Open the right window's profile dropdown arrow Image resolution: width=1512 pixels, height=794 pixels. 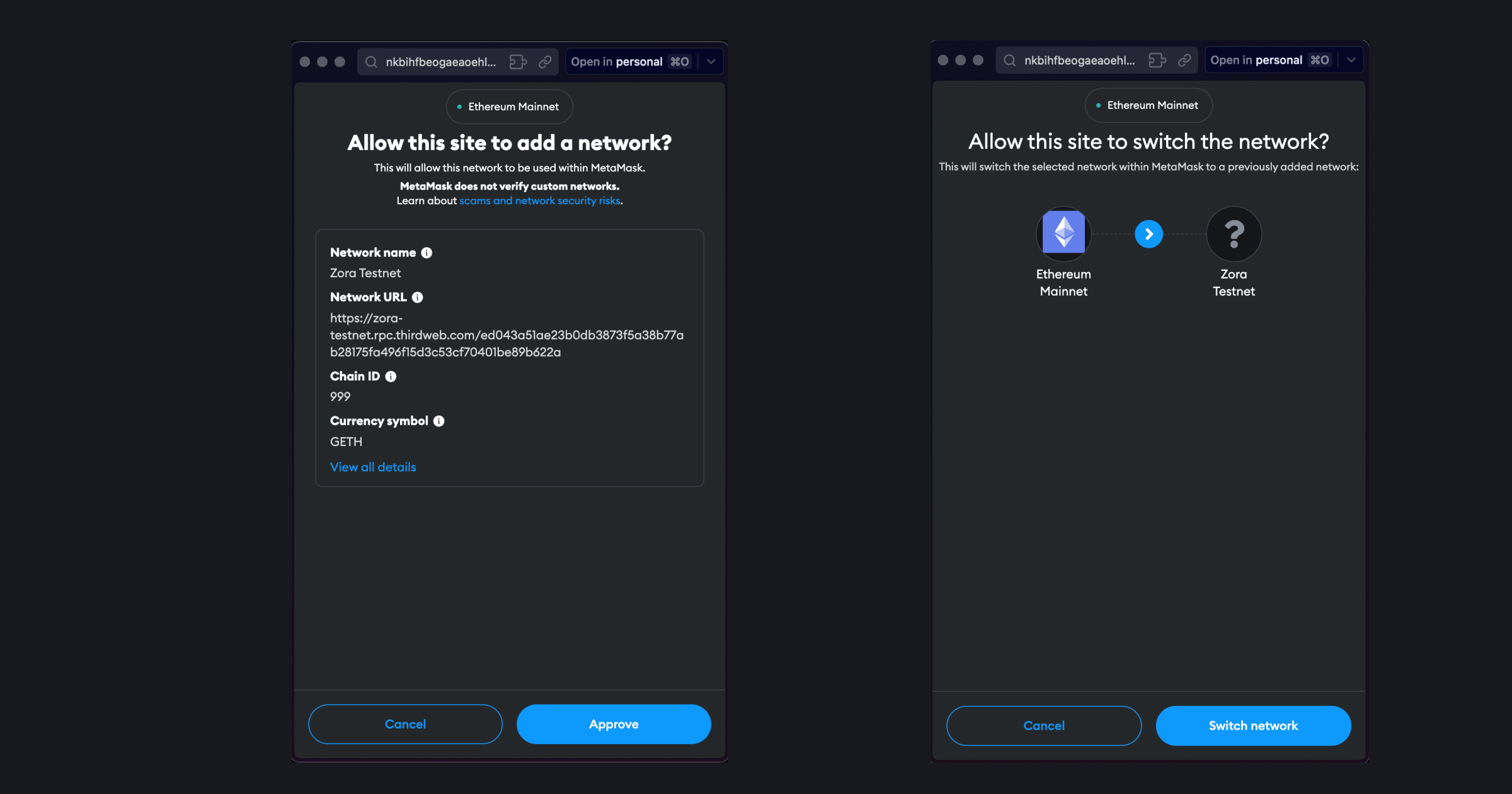pos(1351,60)
